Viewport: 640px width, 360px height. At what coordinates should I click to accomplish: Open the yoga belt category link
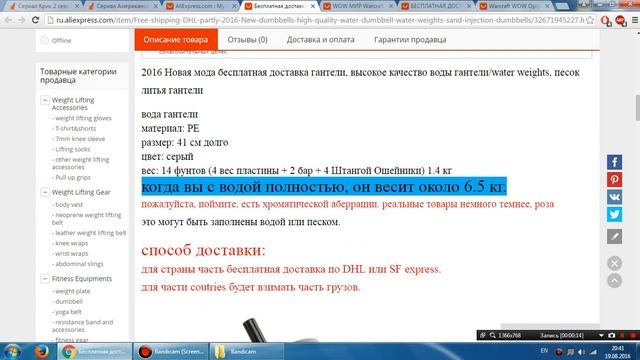click(68, 311)
